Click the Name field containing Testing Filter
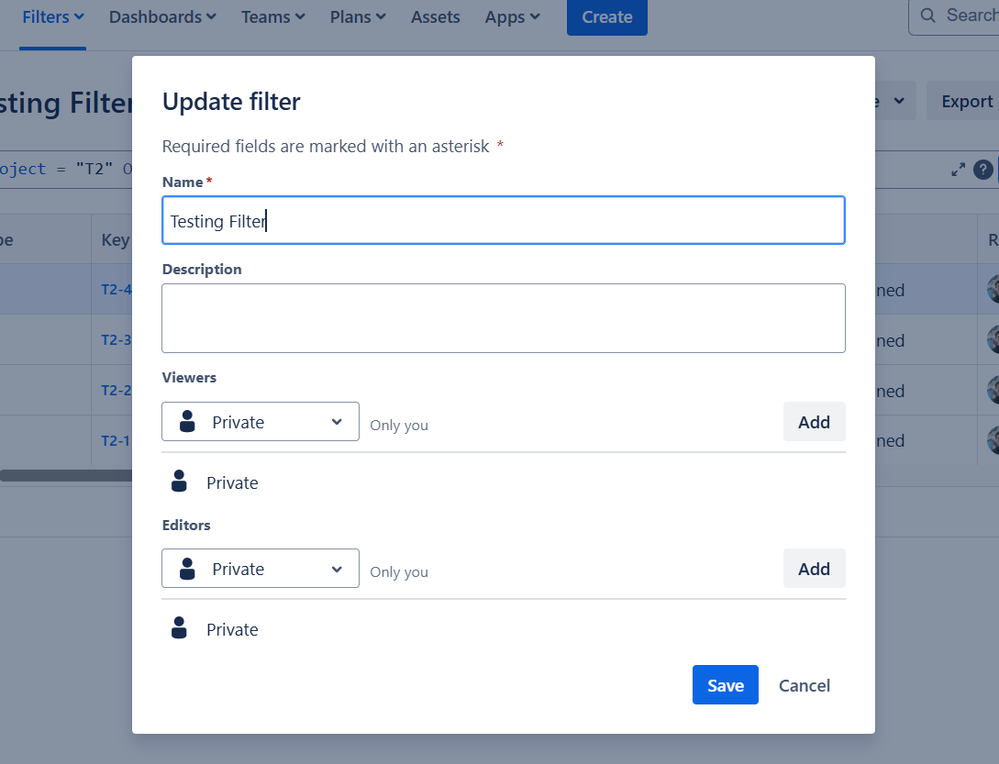999x764 pixels. point(503,220)
